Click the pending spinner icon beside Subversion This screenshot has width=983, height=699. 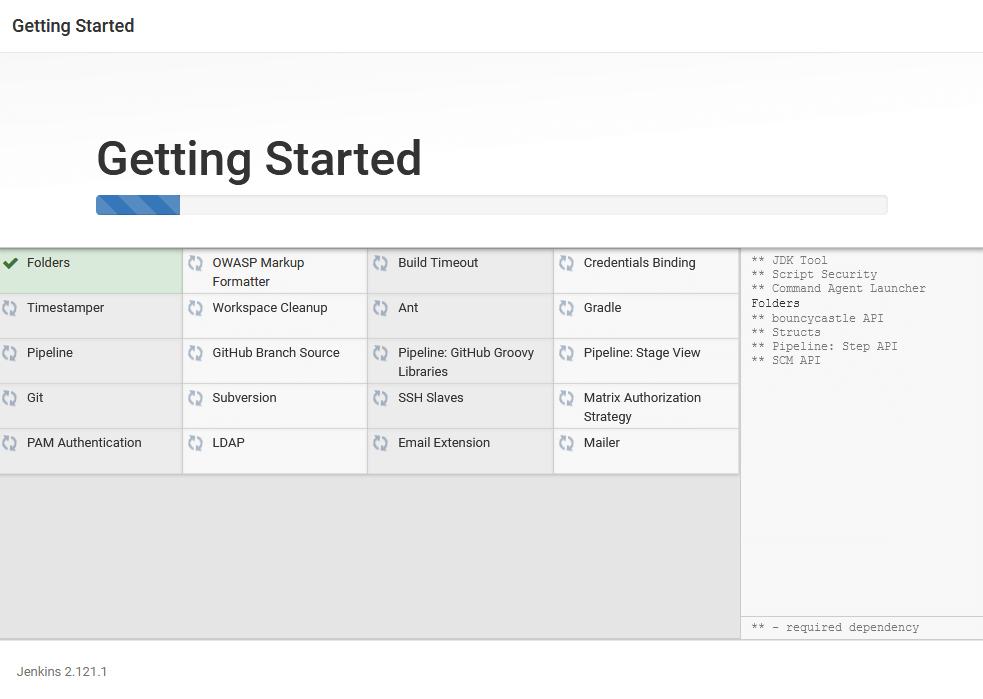[196, 399]
